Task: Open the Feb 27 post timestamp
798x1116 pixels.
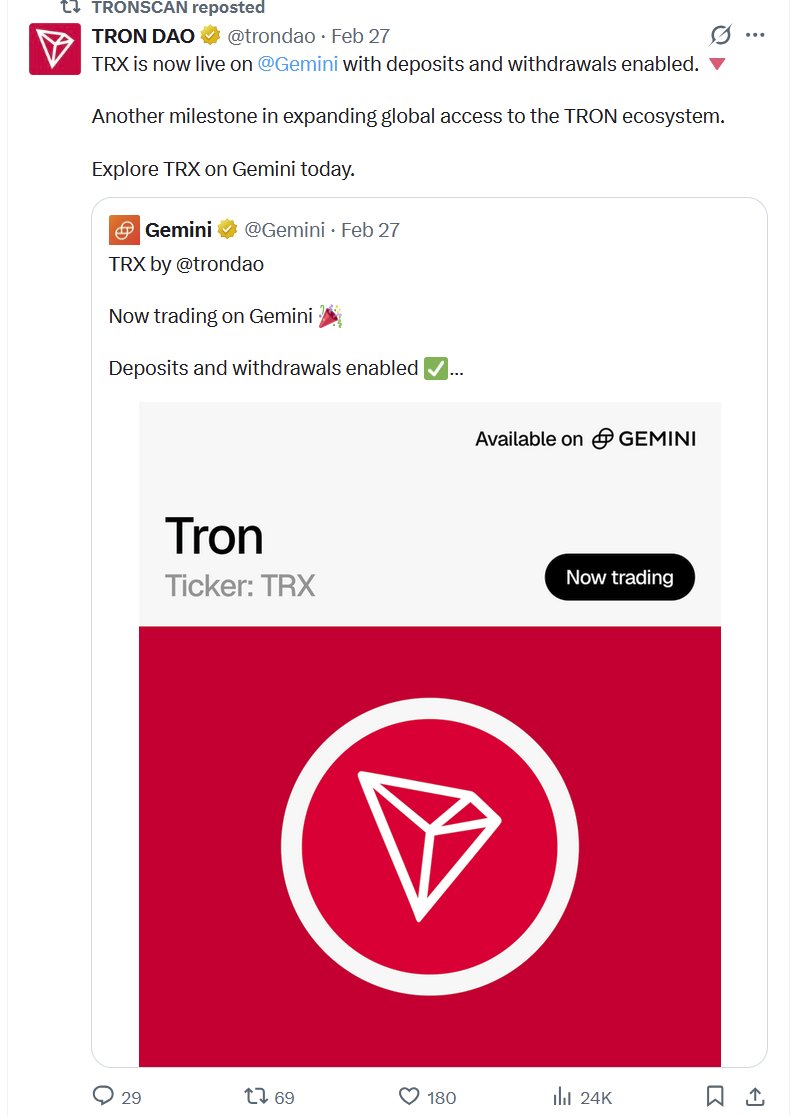Action: click(361, 36)
